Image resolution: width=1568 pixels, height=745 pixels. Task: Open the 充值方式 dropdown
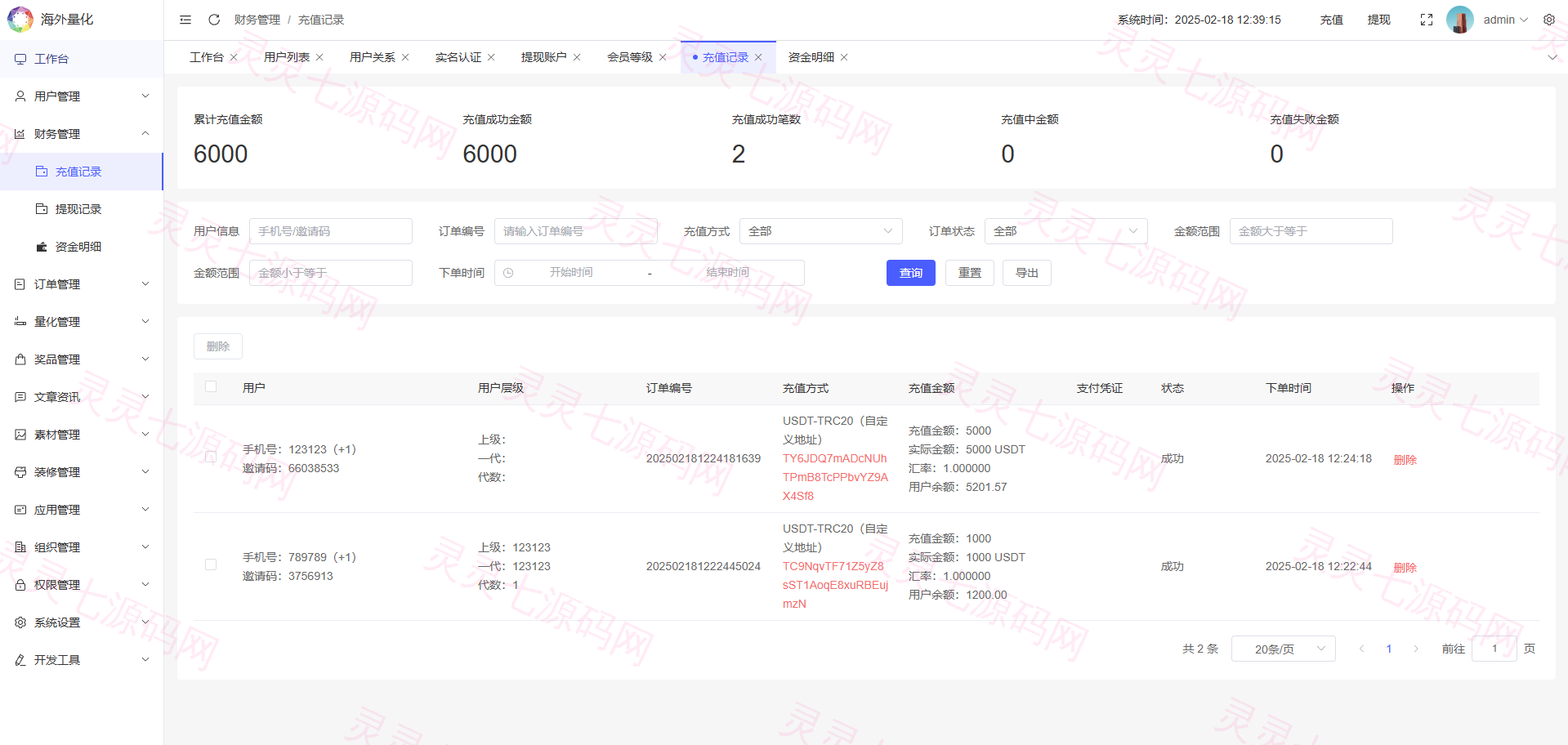coord(821,231)
